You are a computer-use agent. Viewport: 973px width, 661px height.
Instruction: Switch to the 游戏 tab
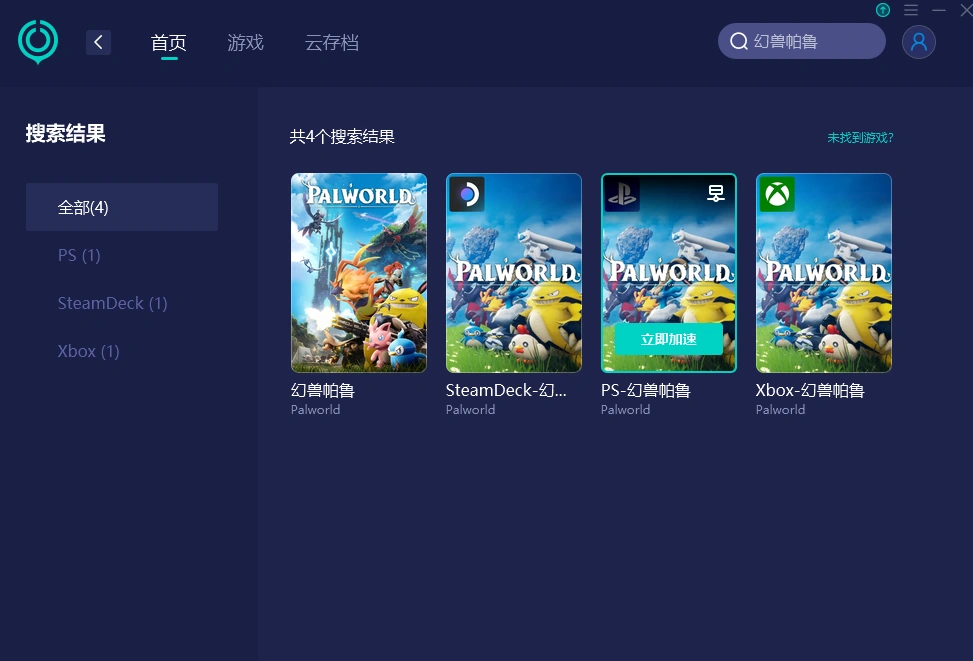(245, 42)
